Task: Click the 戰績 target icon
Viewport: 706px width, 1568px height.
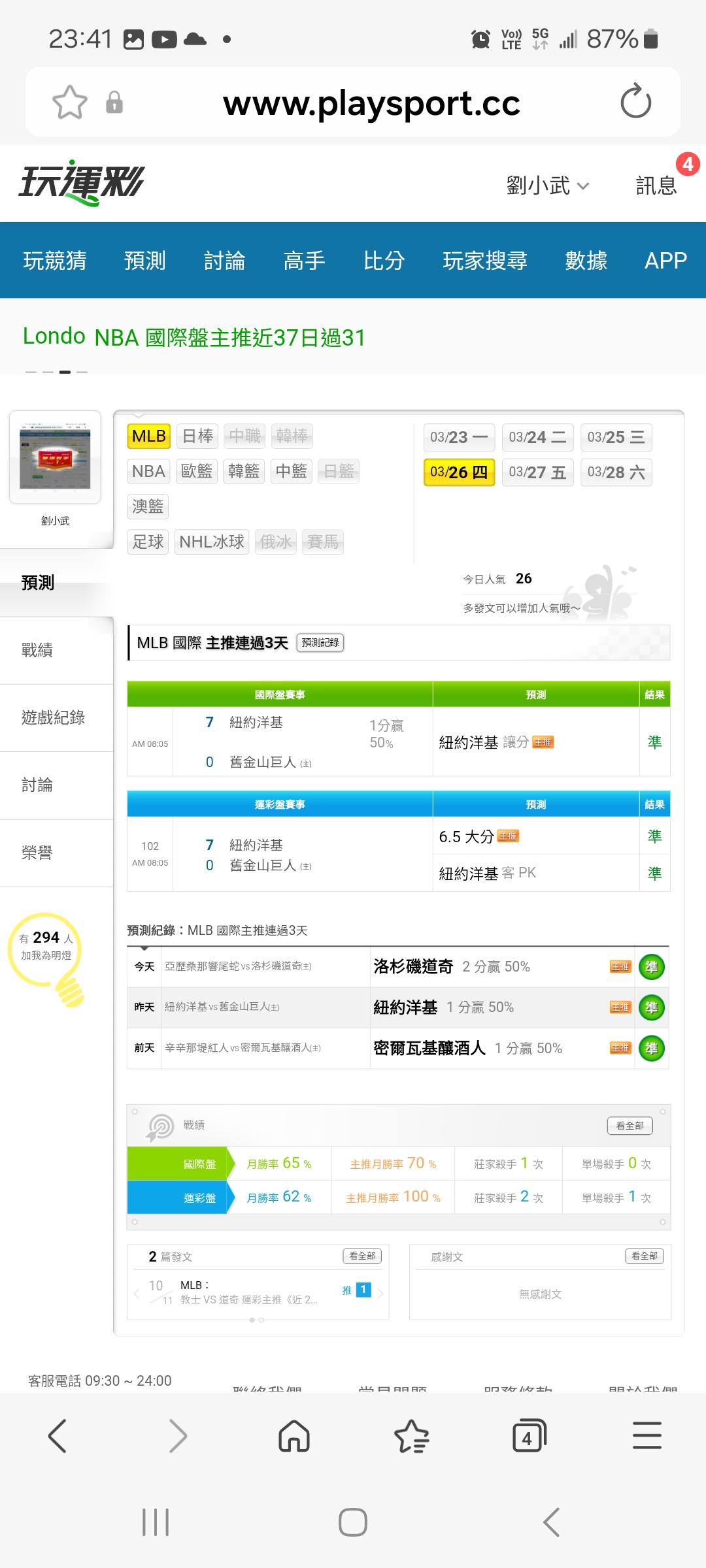Action: coord(160,1127)
